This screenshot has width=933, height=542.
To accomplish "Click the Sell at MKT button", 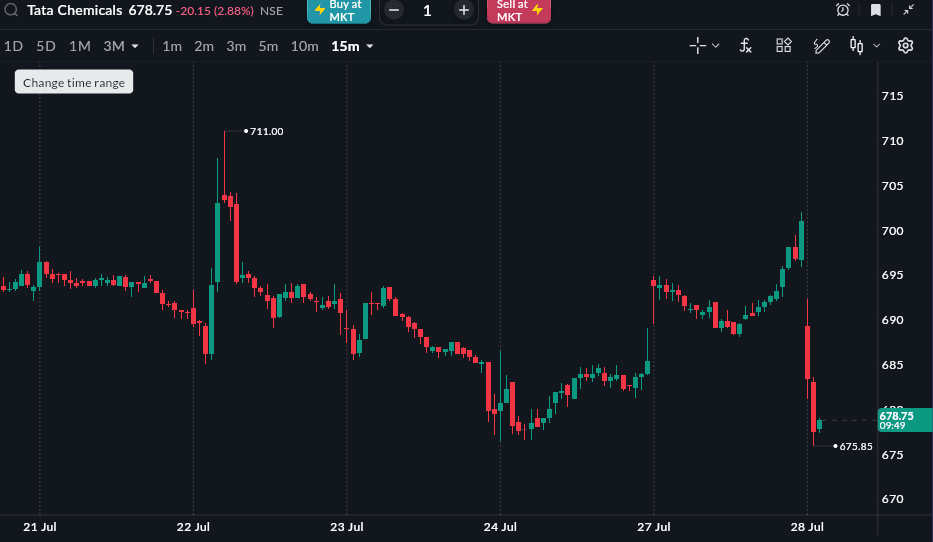I will pyautogui.click(x=519, y=11).
